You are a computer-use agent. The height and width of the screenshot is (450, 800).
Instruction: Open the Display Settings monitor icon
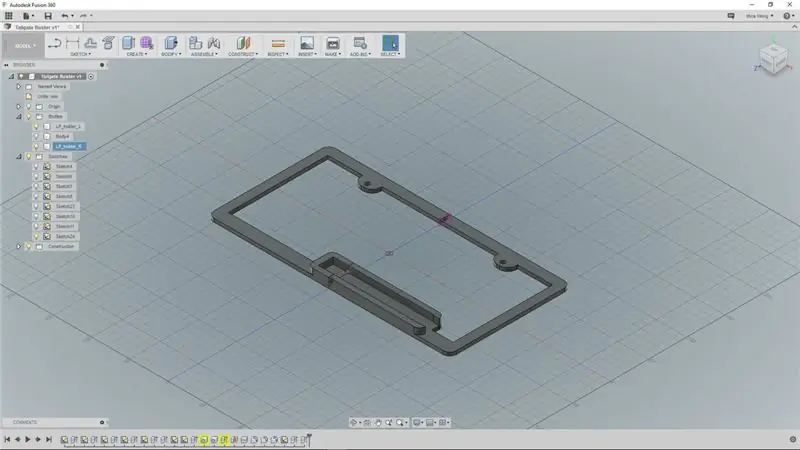point(417,422)
